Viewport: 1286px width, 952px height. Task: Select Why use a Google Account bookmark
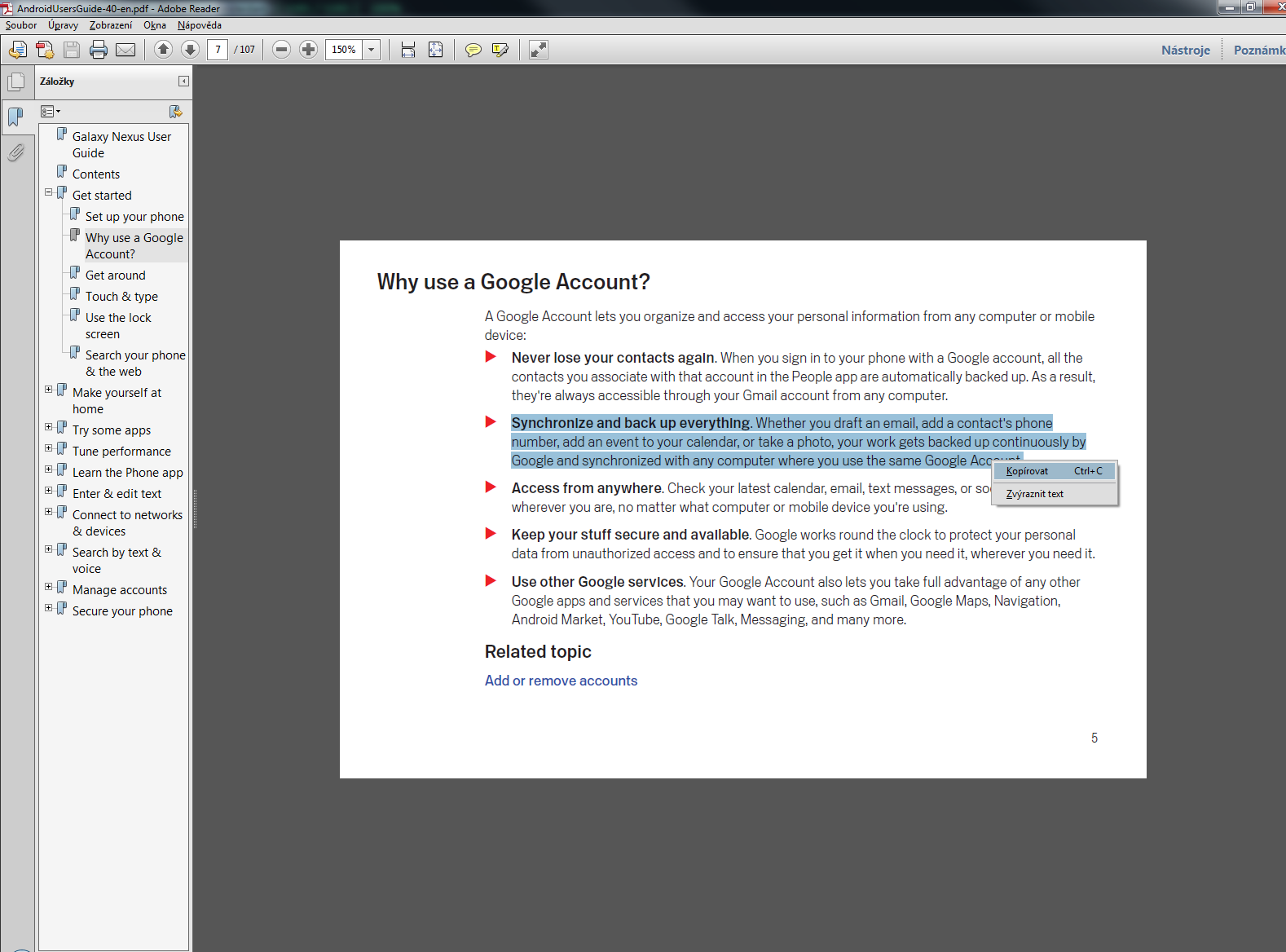click(134, 246)
